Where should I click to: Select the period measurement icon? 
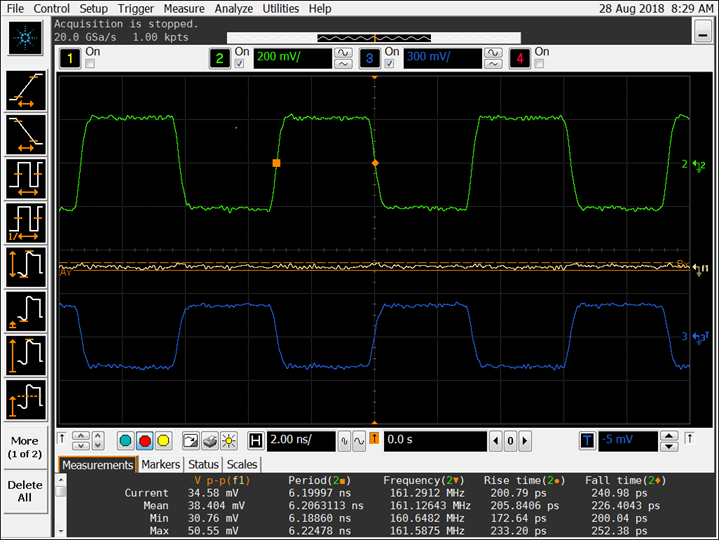point(26,179)
